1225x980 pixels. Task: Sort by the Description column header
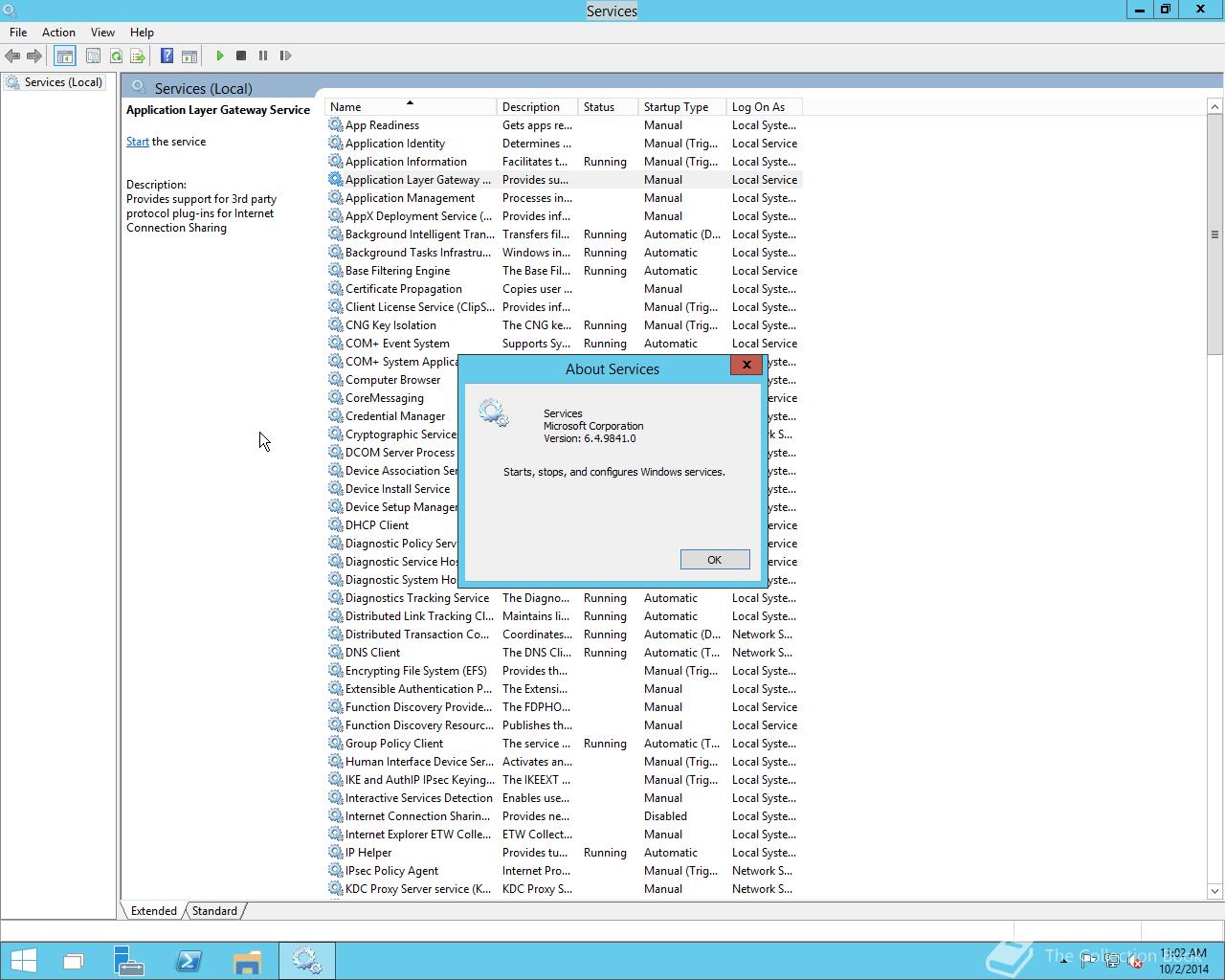(537, 107)
